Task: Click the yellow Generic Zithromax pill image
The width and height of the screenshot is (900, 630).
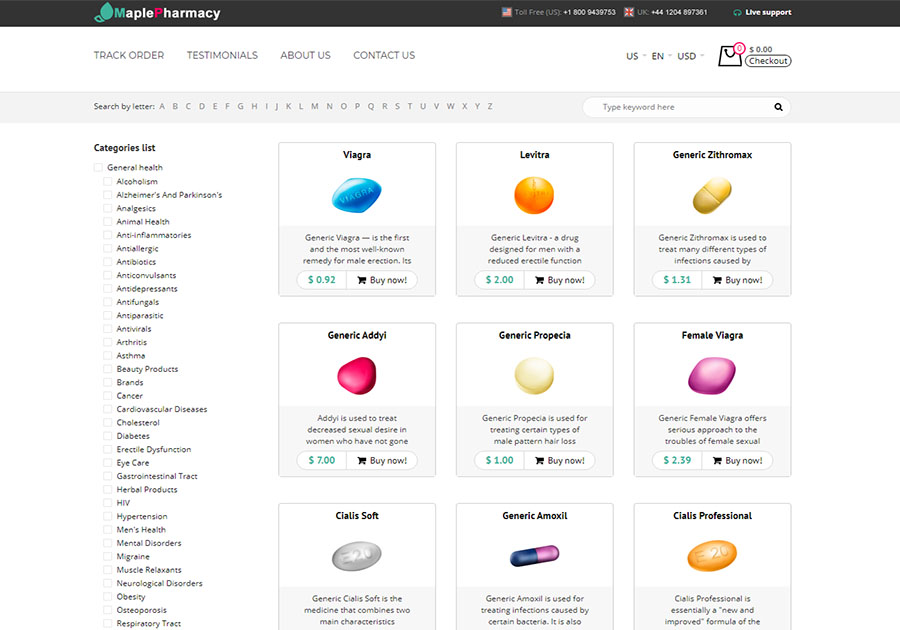Action: coord(712,195)
